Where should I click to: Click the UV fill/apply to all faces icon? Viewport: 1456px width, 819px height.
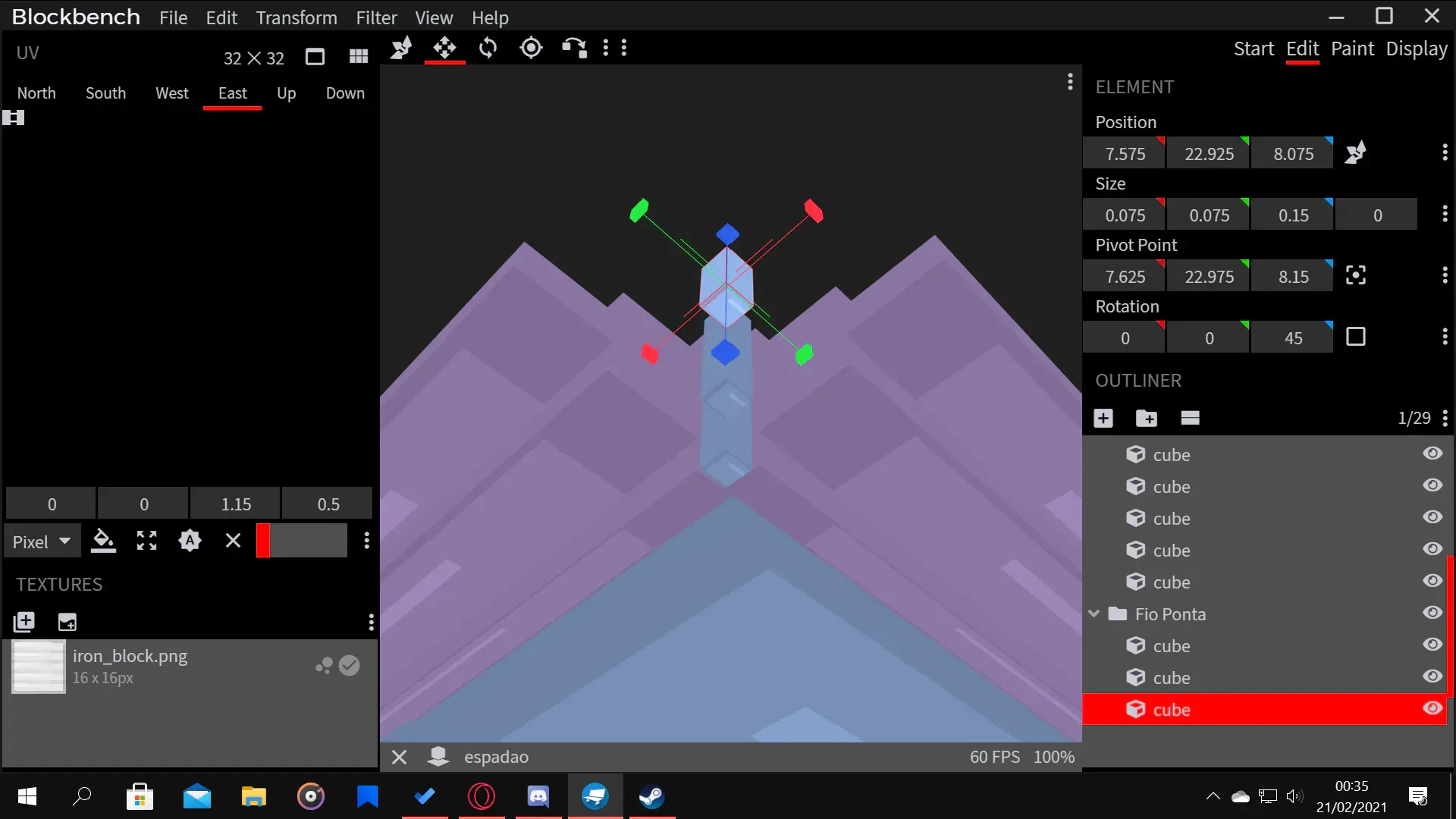(x=103, y=541)
